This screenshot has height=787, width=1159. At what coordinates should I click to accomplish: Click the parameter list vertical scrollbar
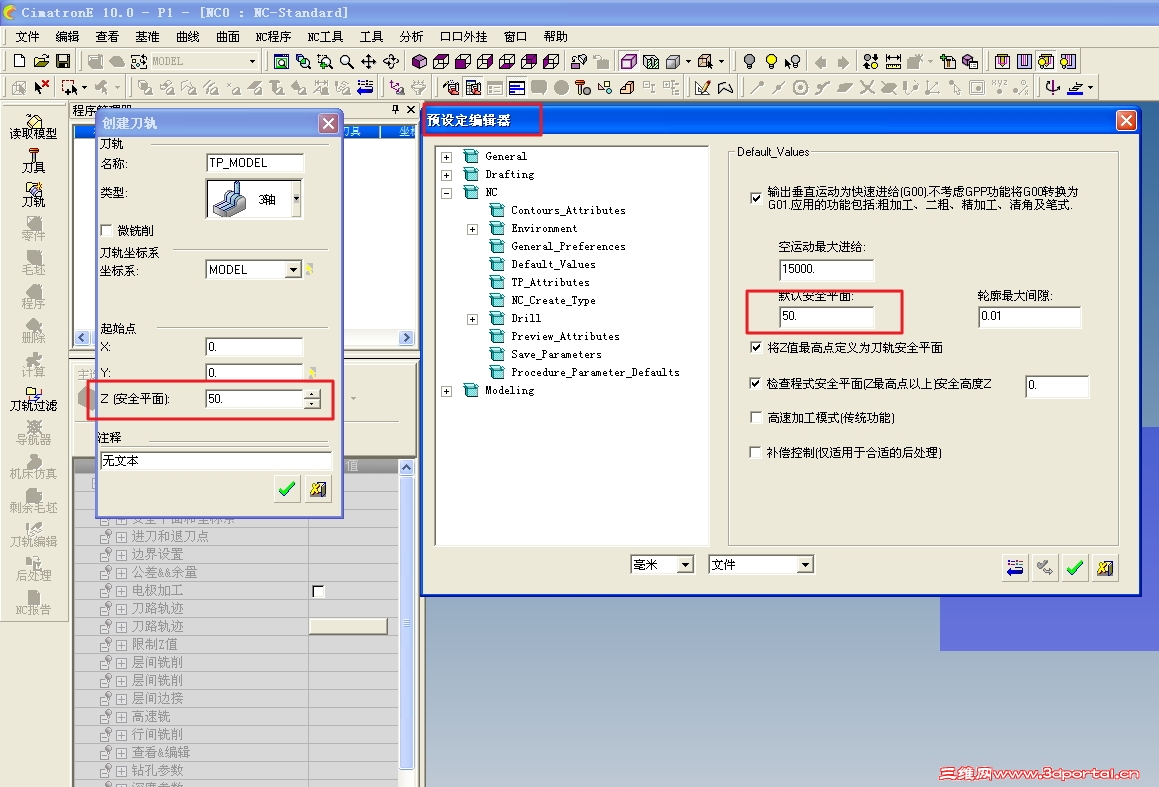pyautogui.click(x=407, y=623)
